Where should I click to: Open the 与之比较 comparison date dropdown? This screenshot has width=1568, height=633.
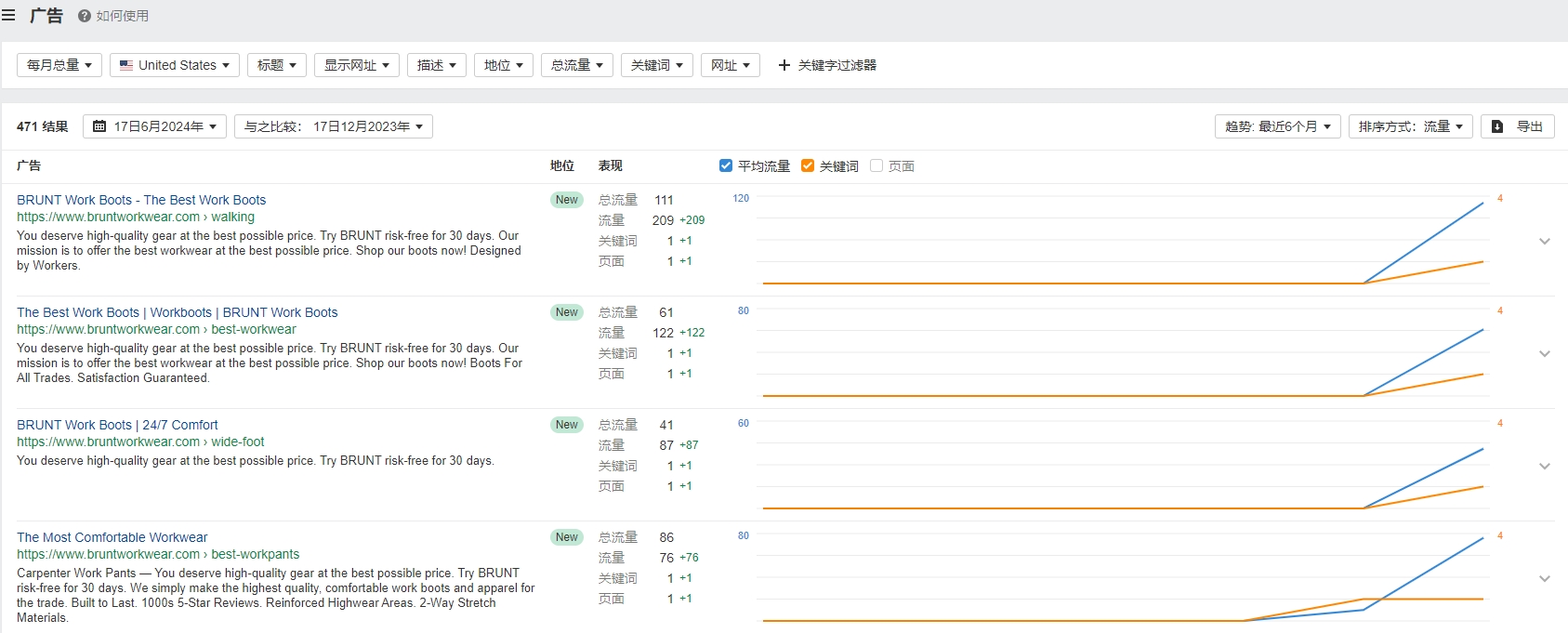click(x=334, y=126)
